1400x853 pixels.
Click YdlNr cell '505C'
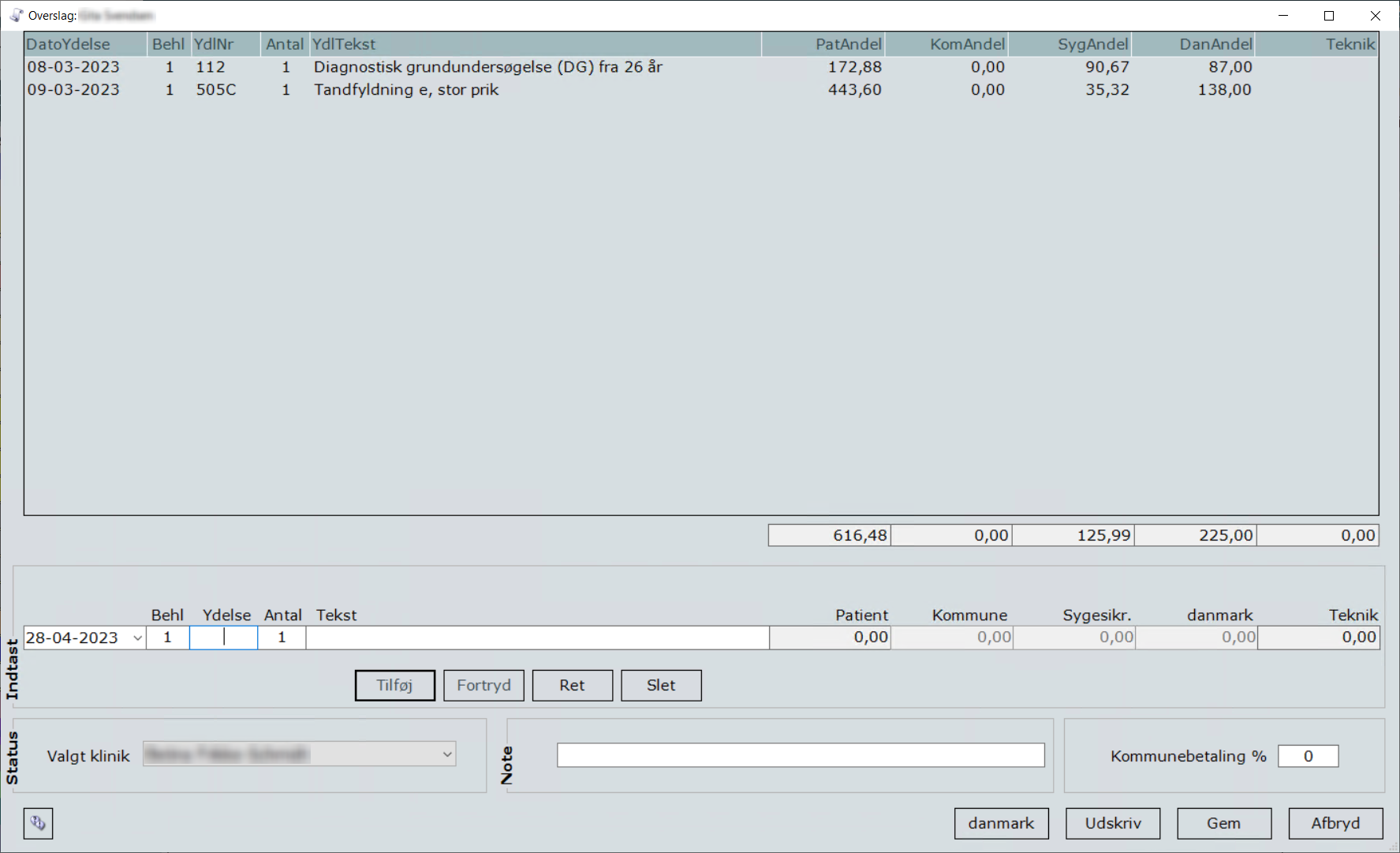(x=216, y=90)
